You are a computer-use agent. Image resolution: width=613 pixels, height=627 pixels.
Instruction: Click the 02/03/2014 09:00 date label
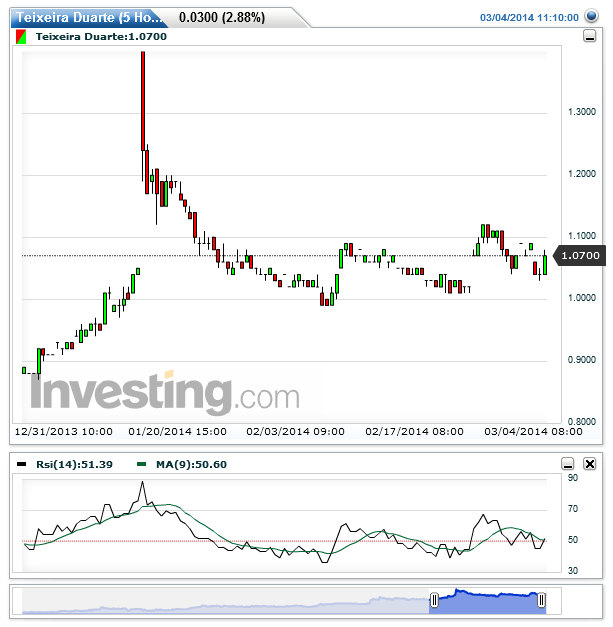point(296,431)
